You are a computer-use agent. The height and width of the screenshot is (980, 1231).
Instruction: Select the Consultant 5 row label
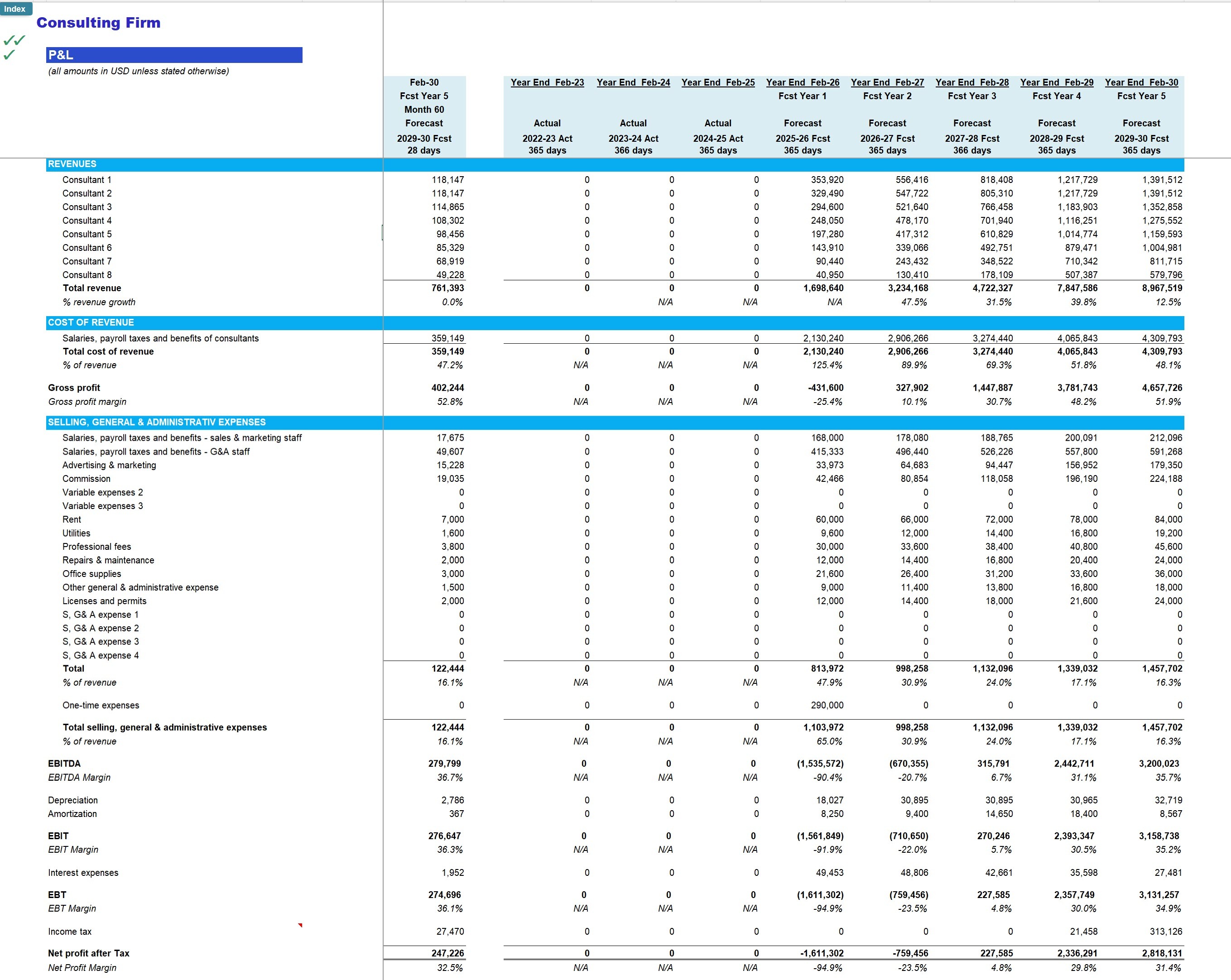coord(87,234)
